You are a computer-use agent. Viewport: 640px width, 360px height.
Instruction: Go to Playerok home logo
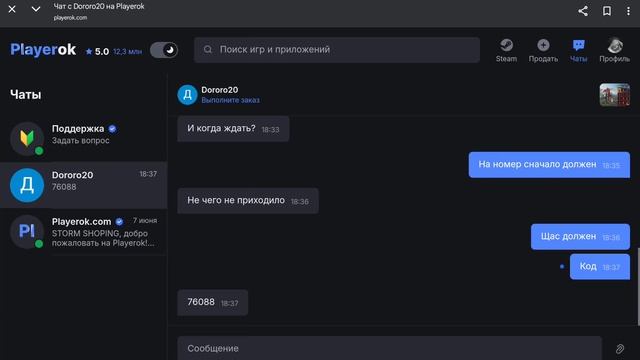[43, 49]
